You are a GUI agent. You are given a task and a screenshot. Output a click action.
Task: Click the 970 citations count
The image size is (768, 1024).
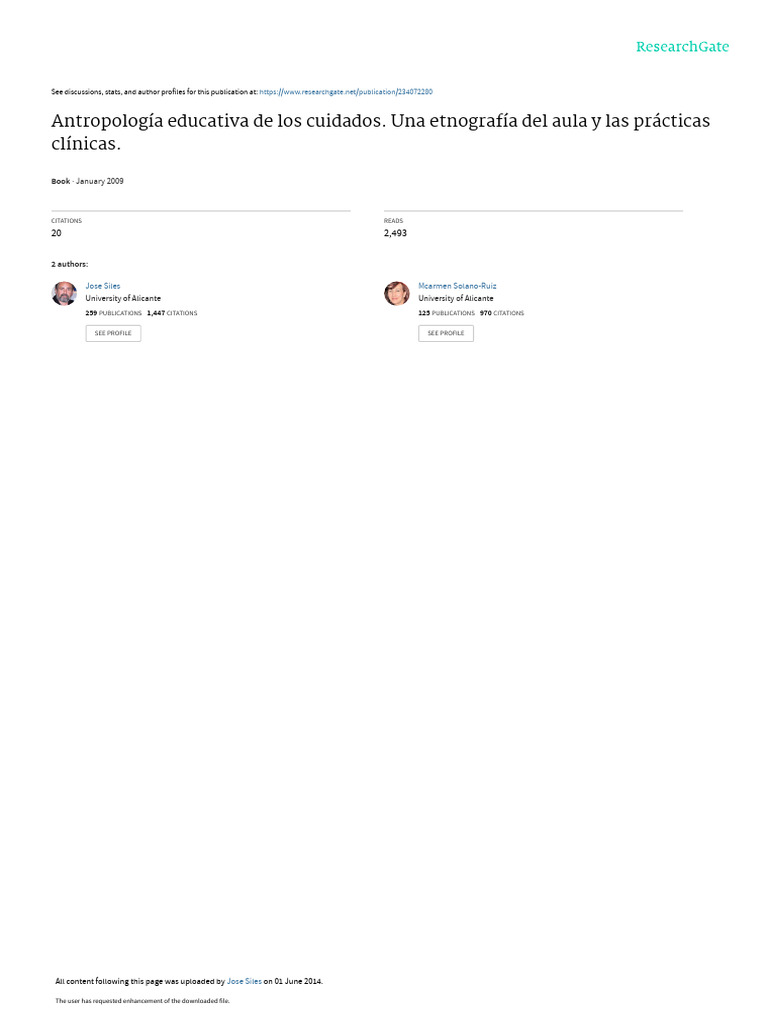(x=502, y=313)
